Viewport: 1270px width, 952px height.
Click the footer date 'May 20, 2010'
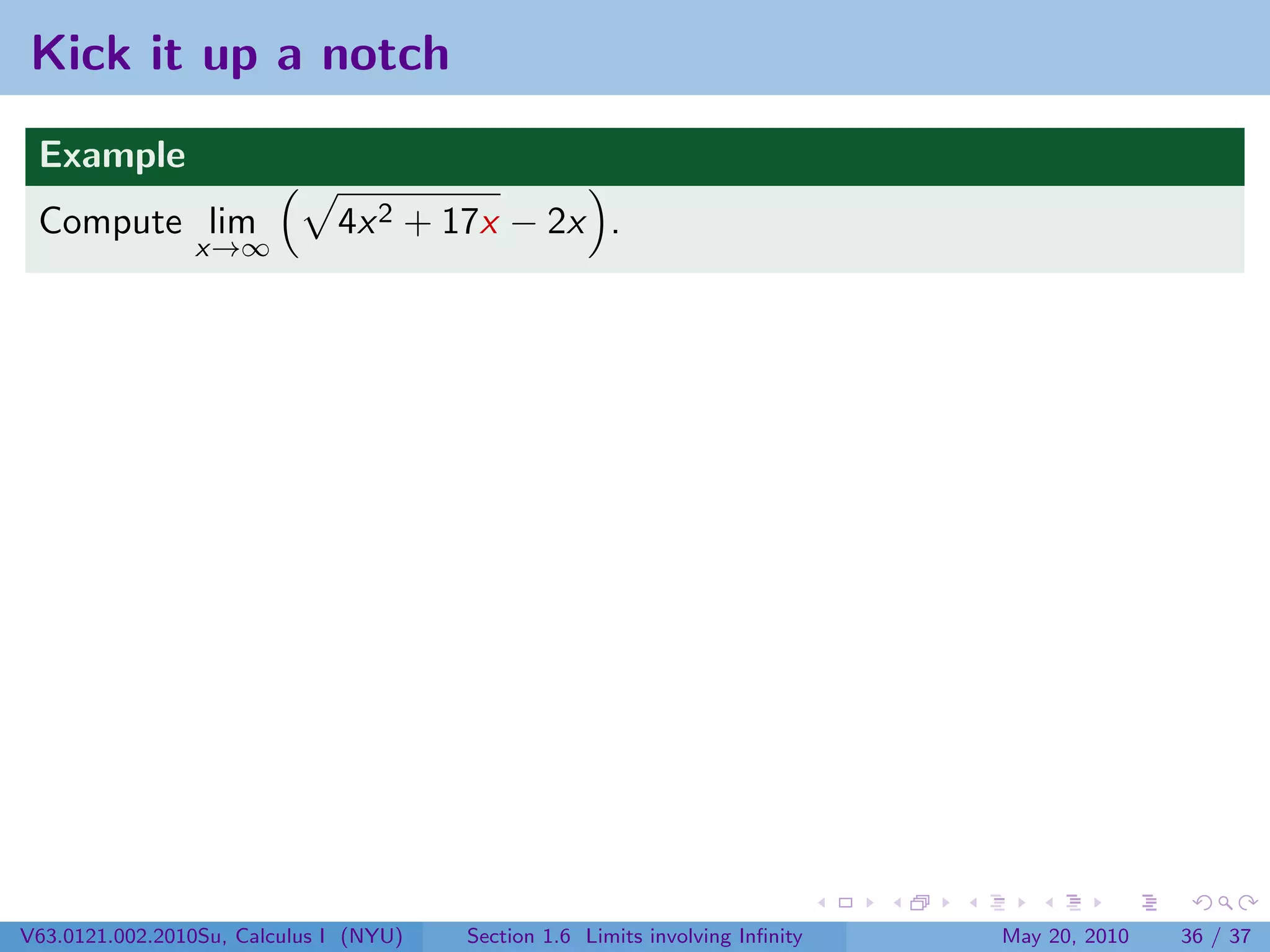(x=1065, y=936)
